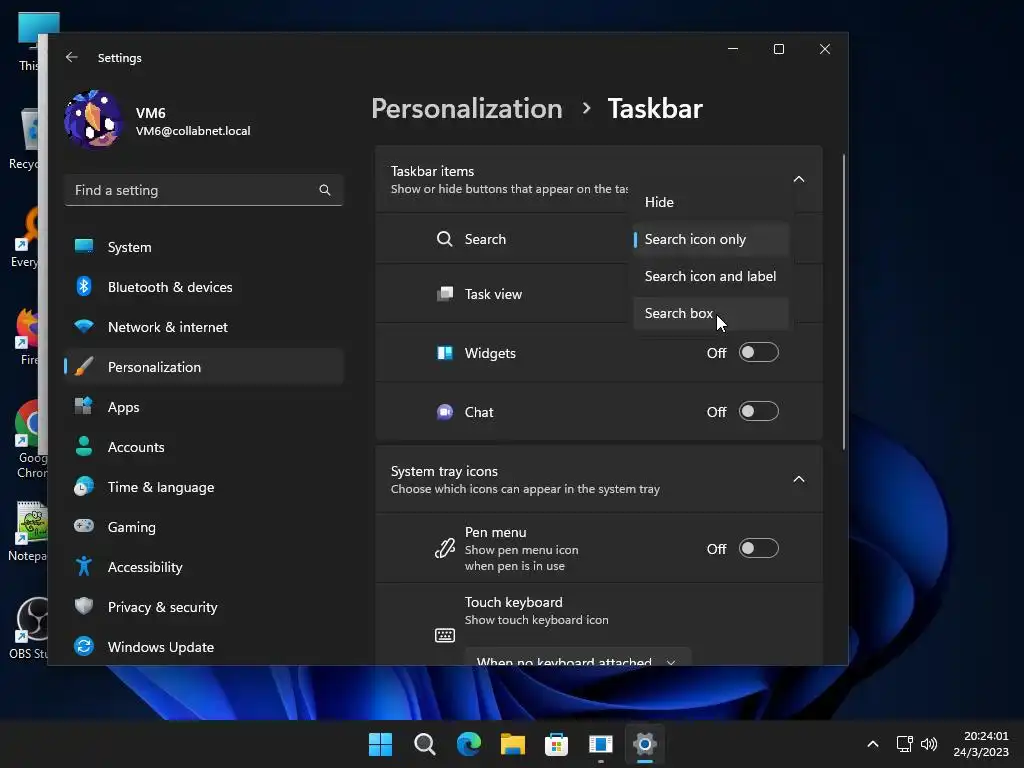
Task: Click the Apps icon in the sidebar
Action: [84, 406]
